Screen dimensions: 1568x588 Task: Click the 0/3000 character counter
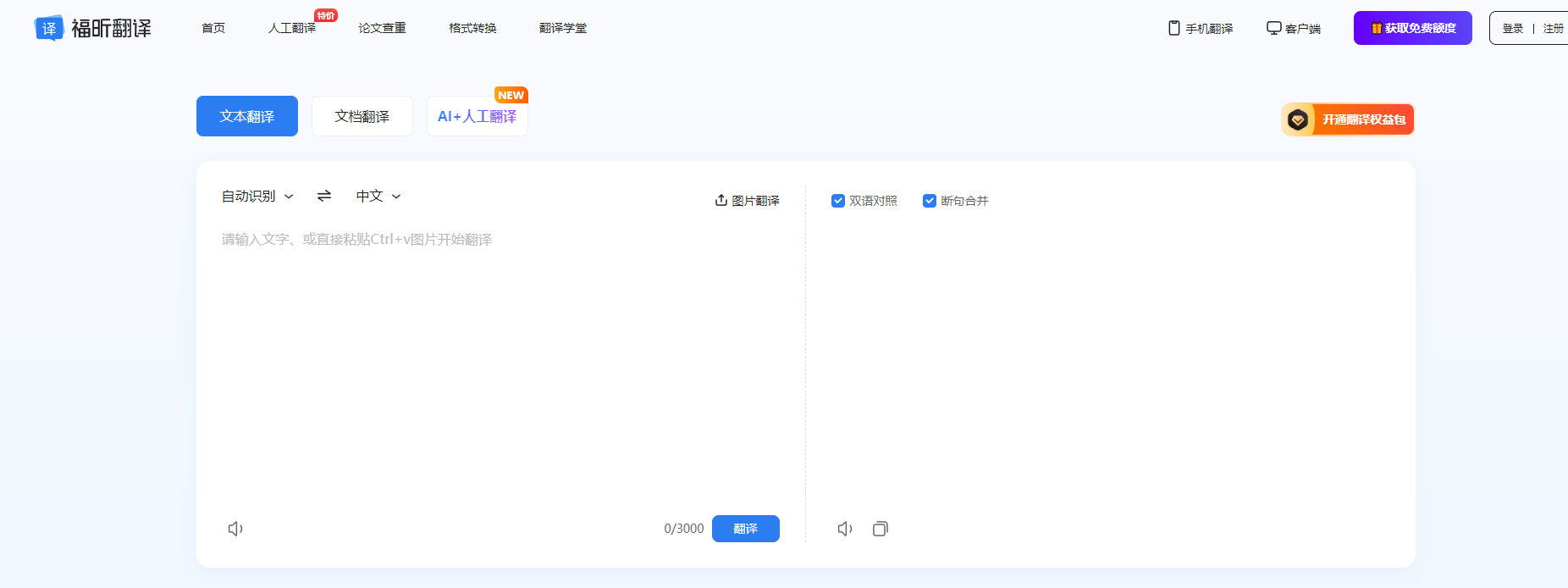(x=684, y=529)
